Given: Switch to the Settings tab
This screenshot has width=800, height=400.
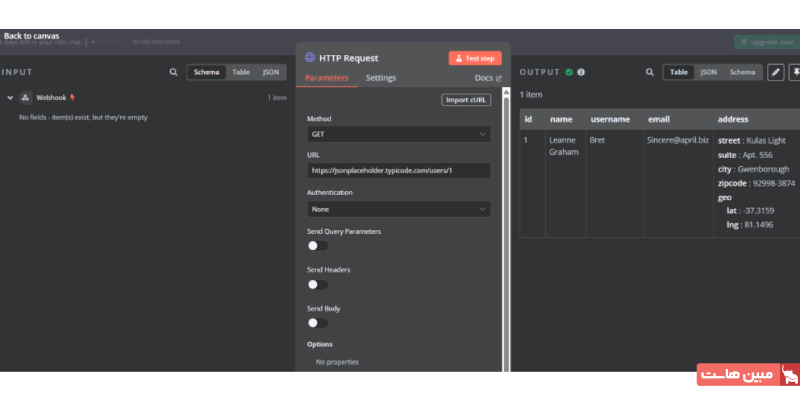Looking at the screenshot, I should coord(381,78).
